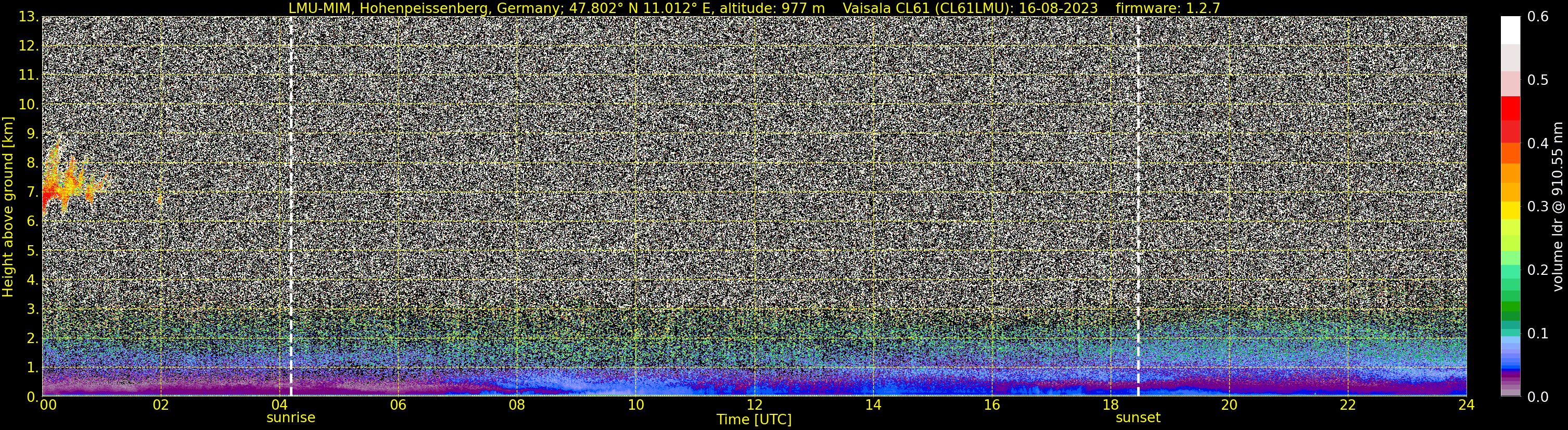Viewport: 1568px width, 430px height.
Task: Click the height axis tick label 6.
Action: pyautogui.click(x=32, y=222)
